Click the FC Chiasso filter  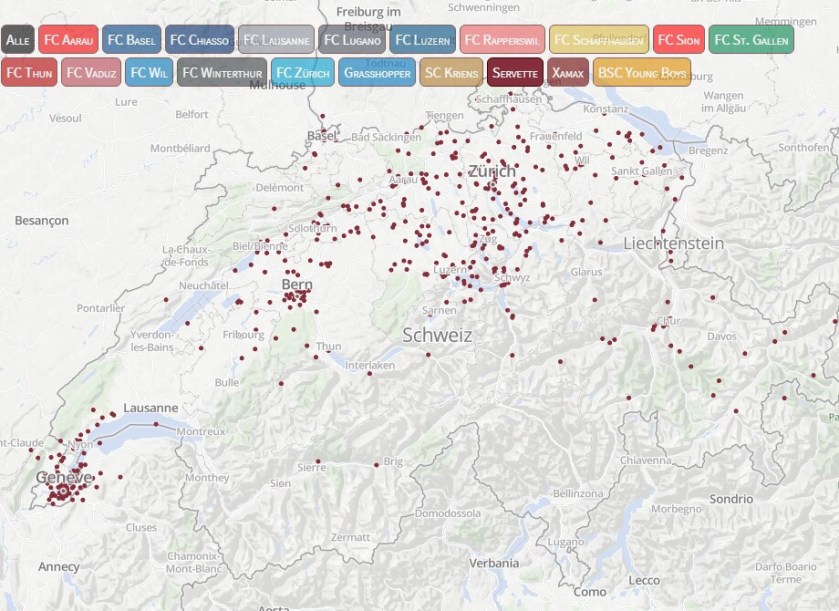[199, 40]
